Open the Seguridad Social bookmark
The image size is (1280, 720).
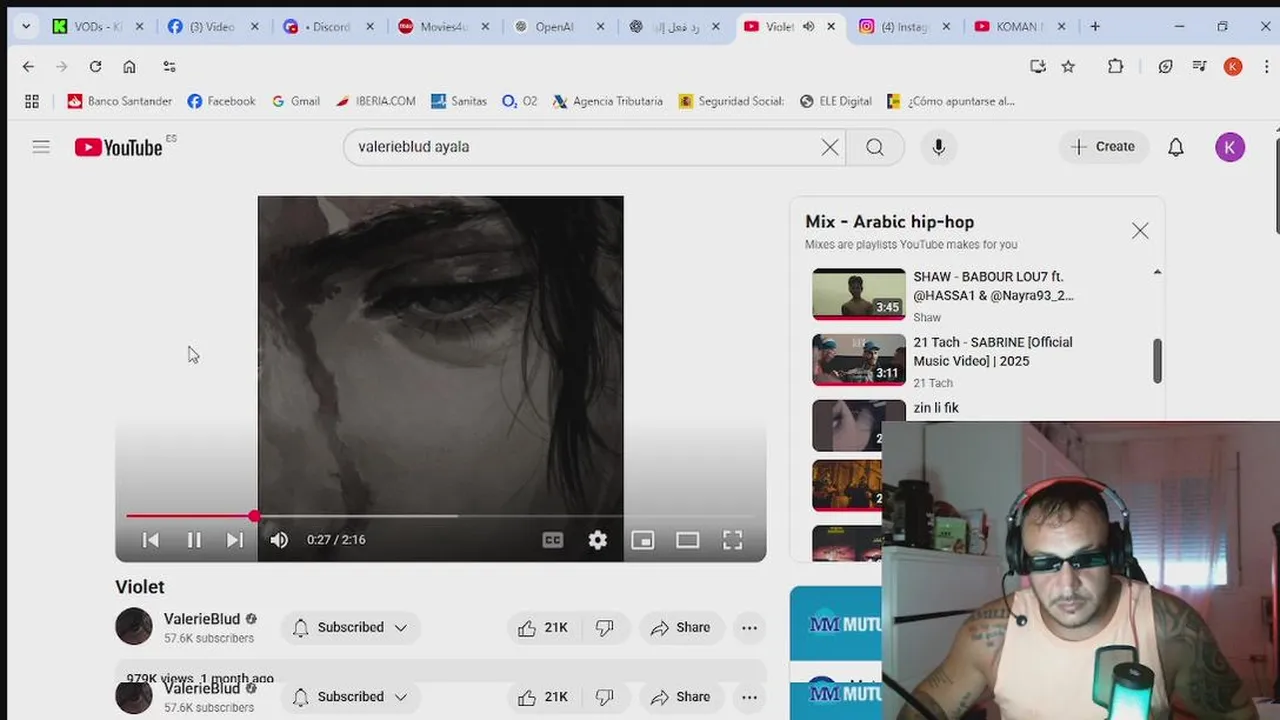pyautogui.click(x=731, y=101)
